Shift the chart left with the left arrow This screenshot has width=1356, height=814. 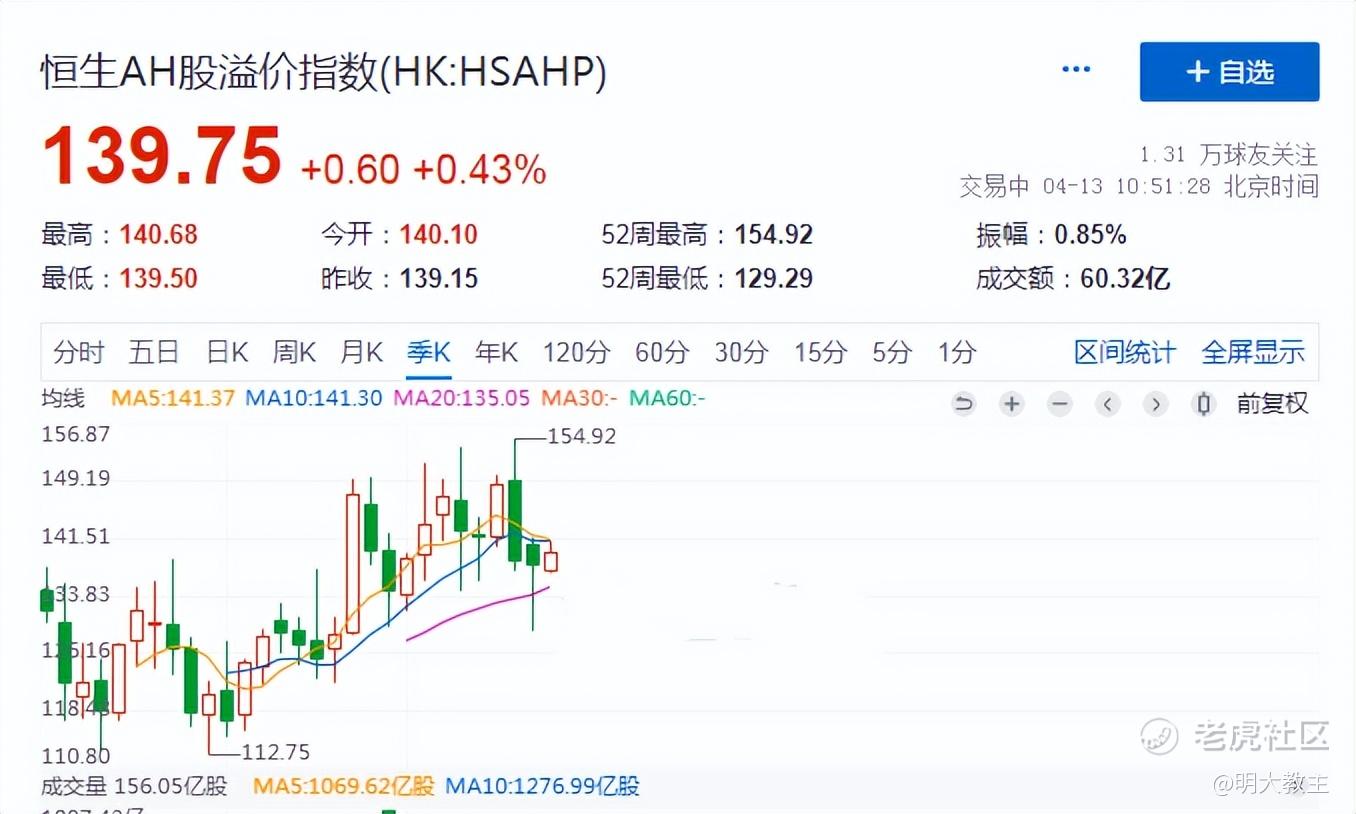1107,404
